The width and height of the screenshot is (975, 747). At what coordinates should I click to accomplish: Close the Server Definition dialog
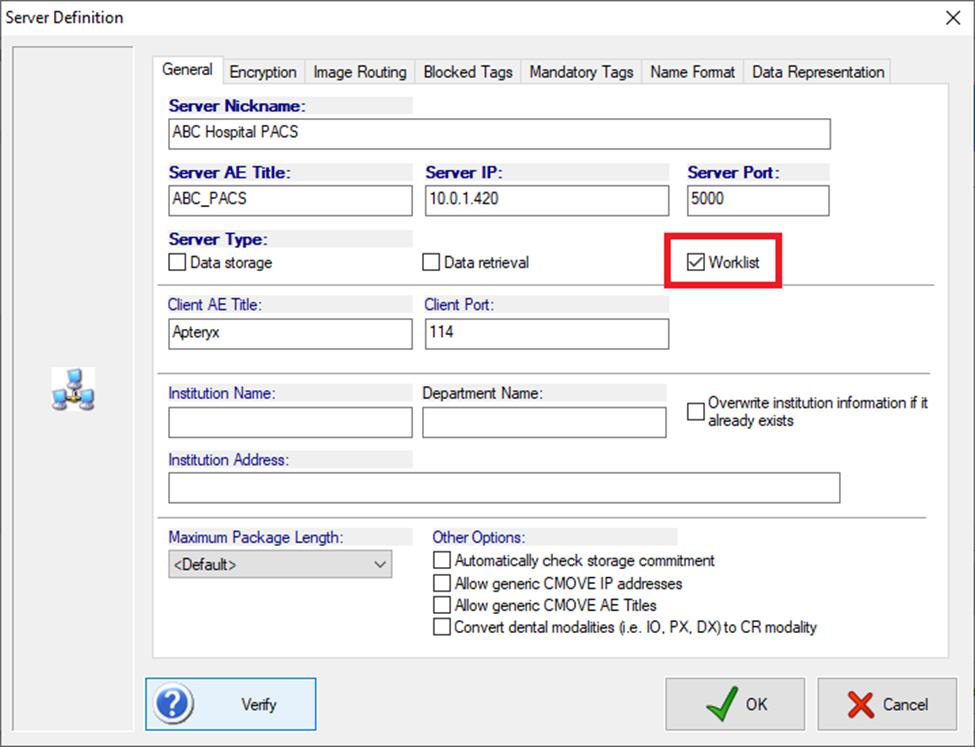(953, 17)
